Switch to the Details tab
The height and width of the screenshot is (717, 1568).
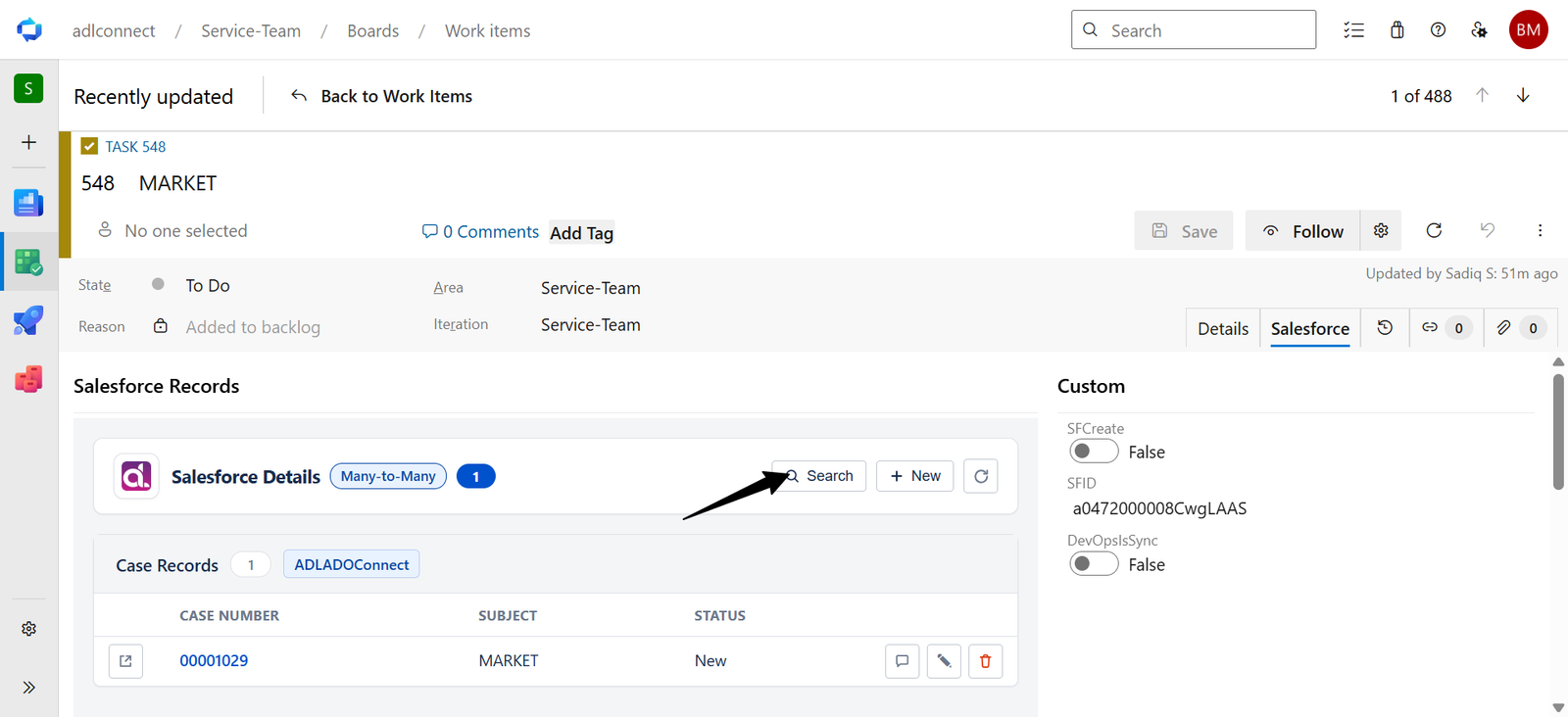point(1223,328)
